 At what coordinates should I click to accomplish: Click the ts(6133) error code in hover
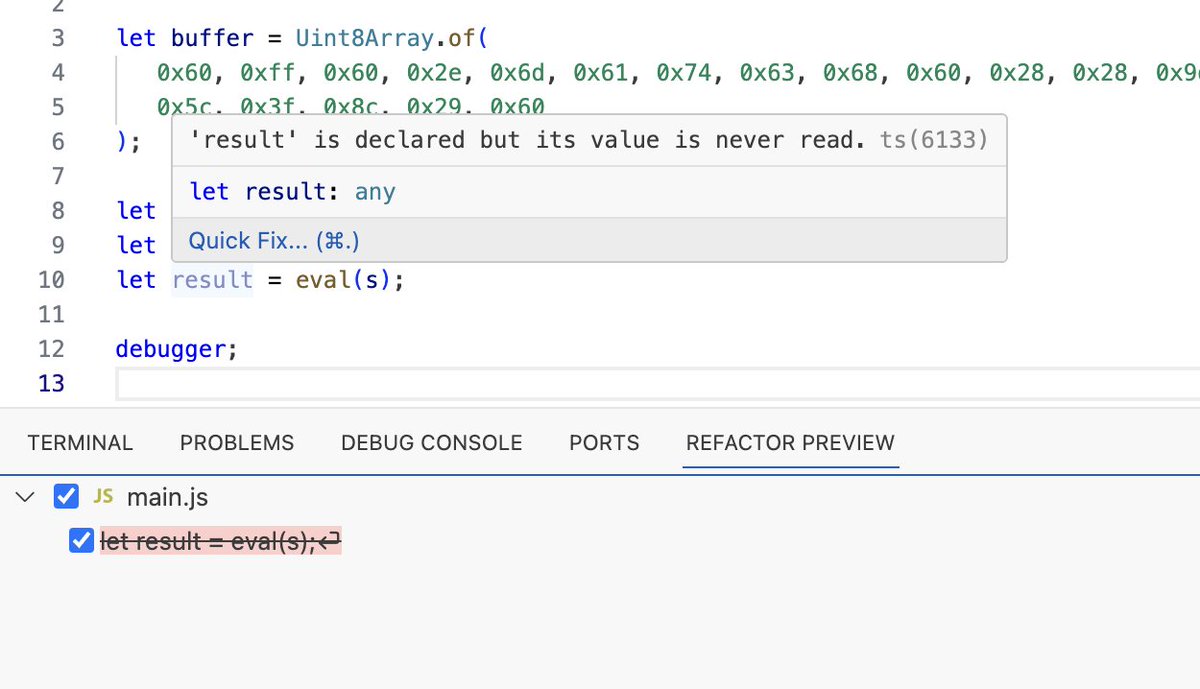point(934,140)
